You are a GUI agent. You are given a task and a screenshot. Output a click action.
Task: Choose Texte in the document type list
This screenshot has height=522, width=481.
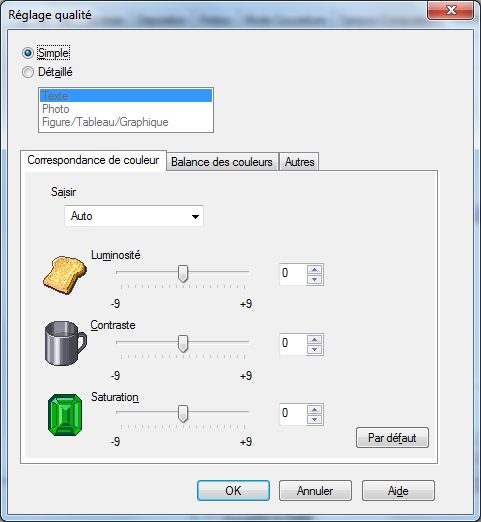[x=126, y=96]
